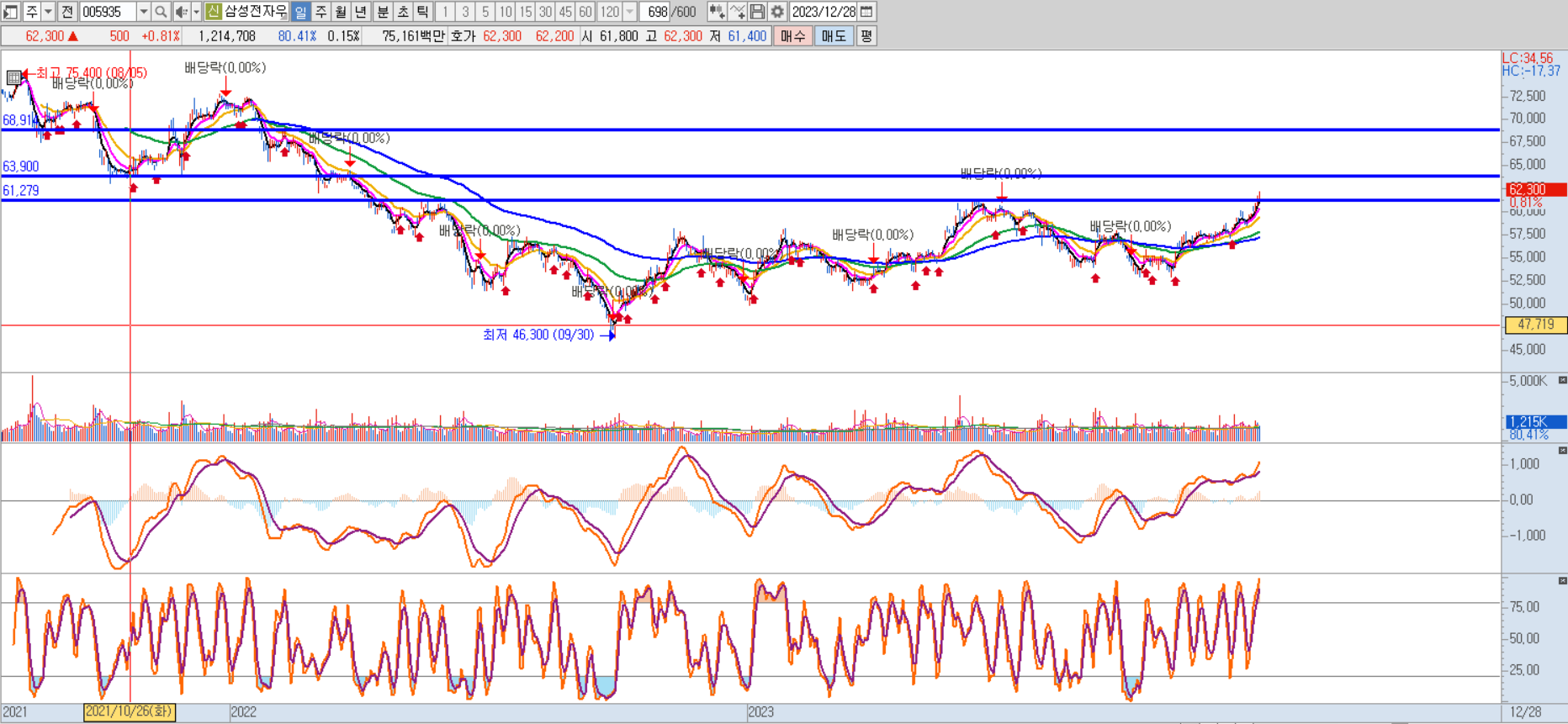Click the bar count field showing 698

pos(656,12)
